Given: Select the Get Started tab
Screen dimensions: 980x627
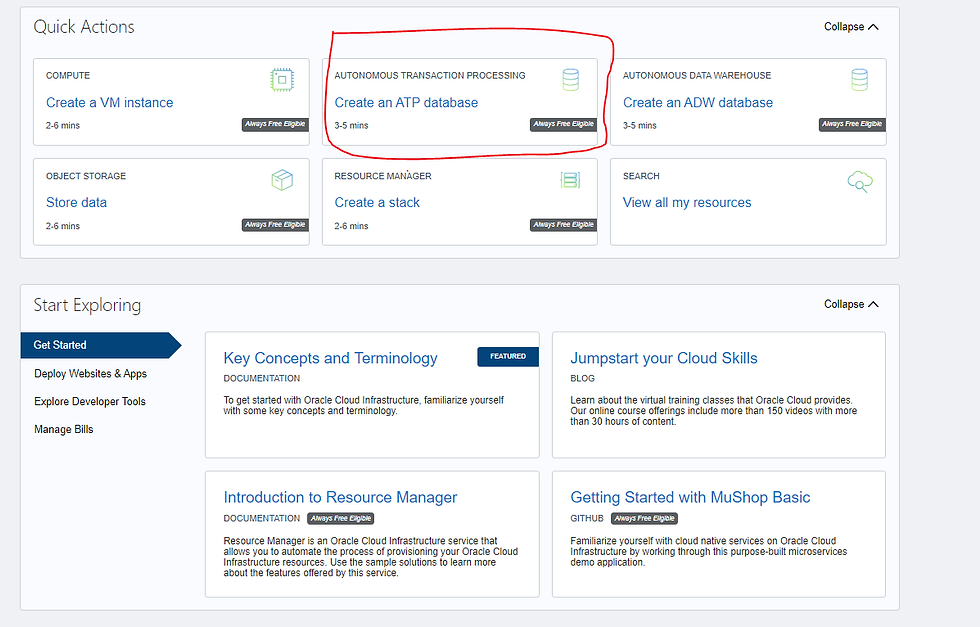Looking at the screenshot, I should click(x=101, y=345).
